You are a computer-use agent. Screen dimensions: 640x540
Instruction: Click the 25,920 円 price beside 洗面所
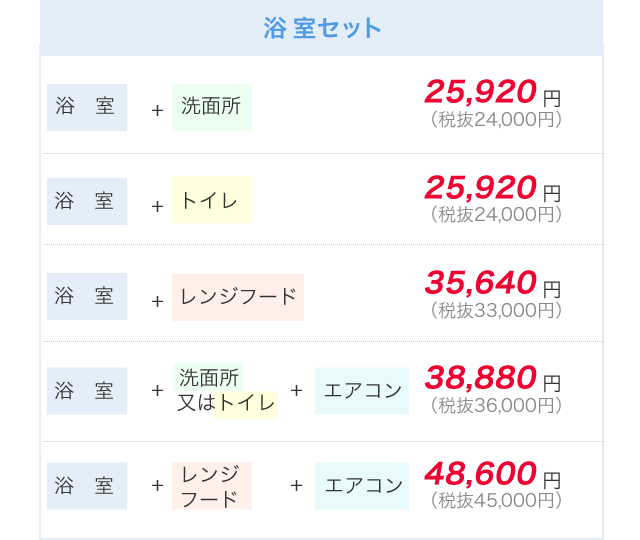point(481,92)
